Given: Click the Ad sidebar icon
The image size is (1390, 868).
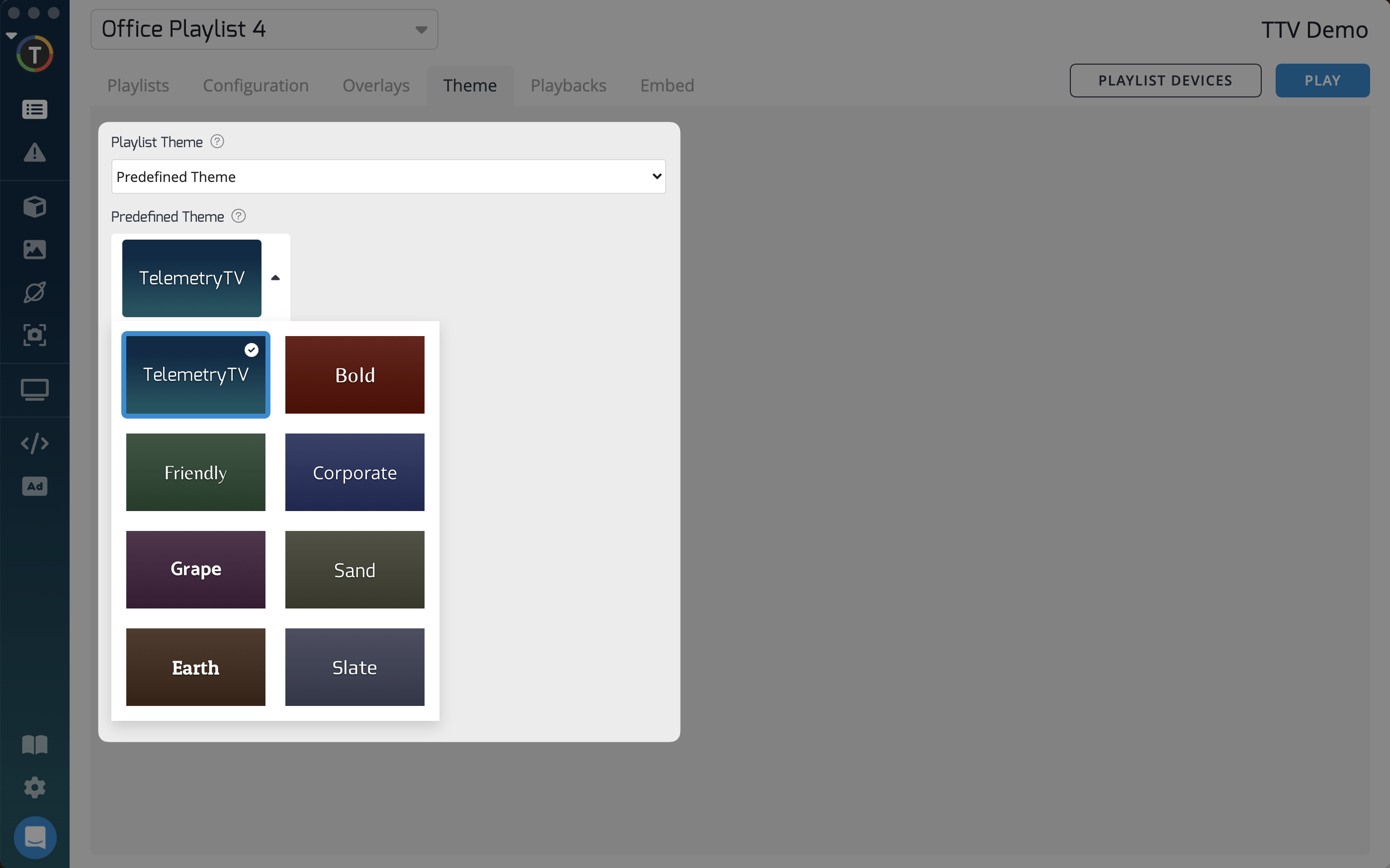Looking at the screenshot, I should [x=34, y=486].
